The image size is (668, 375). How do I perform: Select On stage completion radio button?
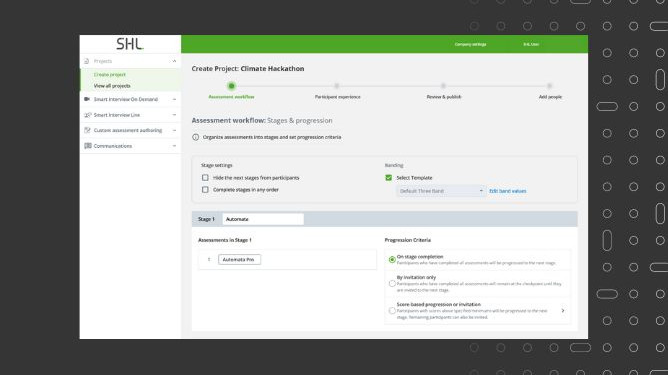coord(392,260)
